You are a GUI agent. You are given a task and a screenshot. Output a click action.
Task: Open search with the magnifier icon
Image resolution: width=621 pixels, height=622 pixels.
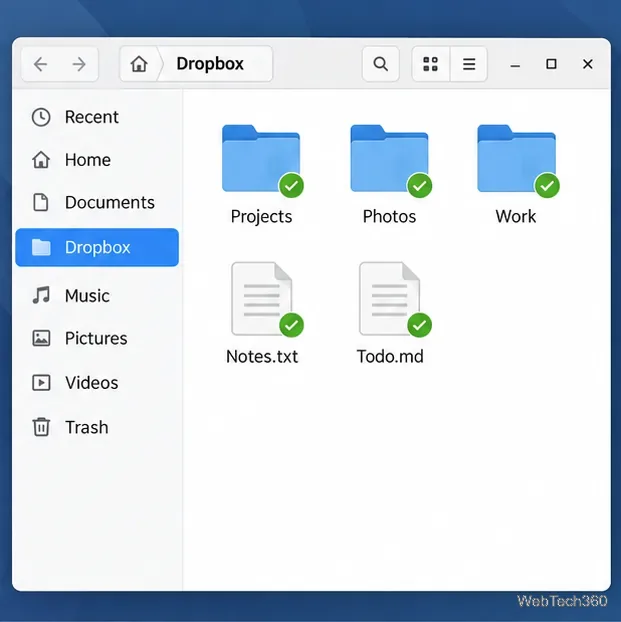coord(381,64)
